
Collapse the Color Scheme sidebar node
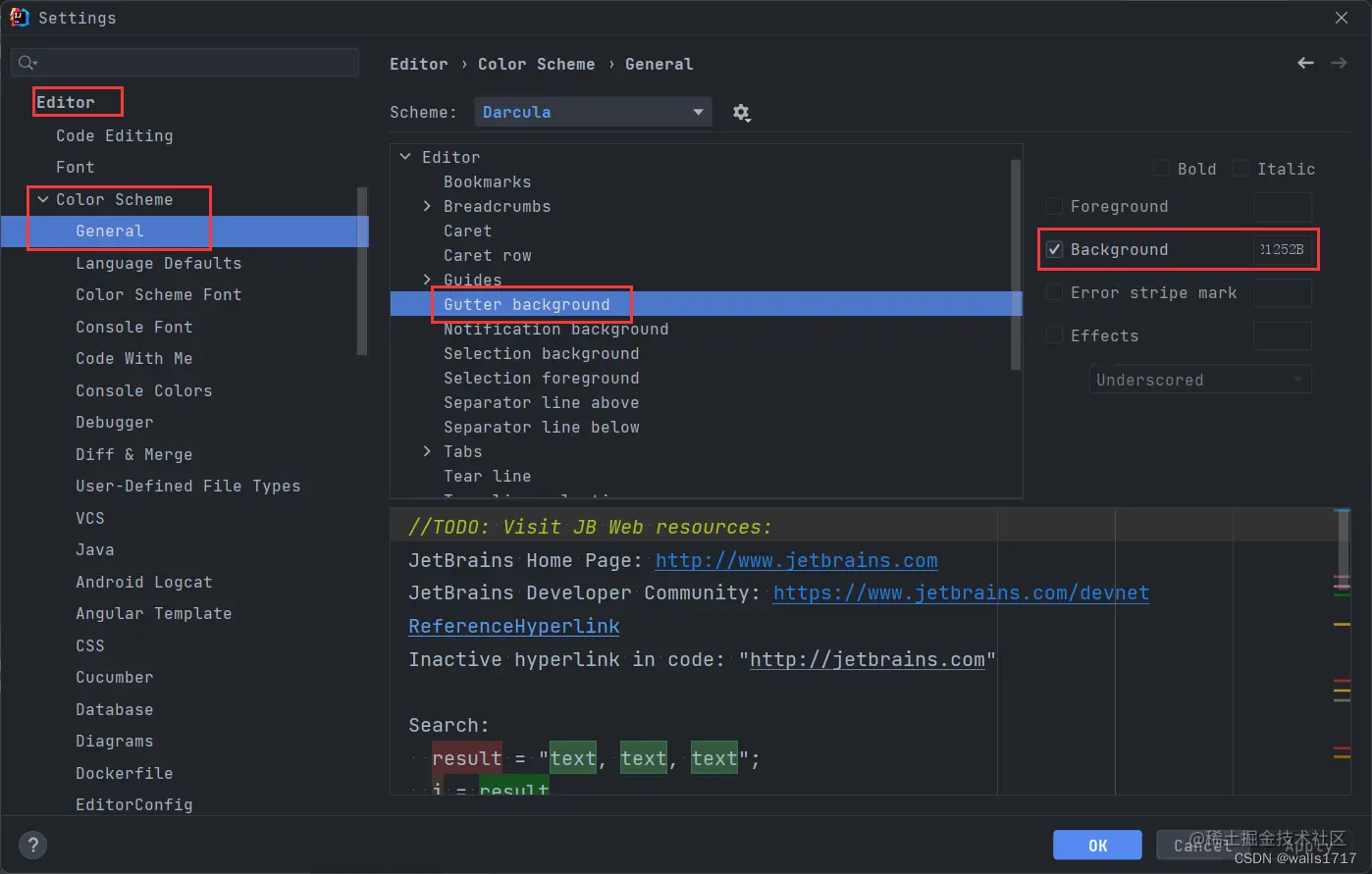pos(43,199)
